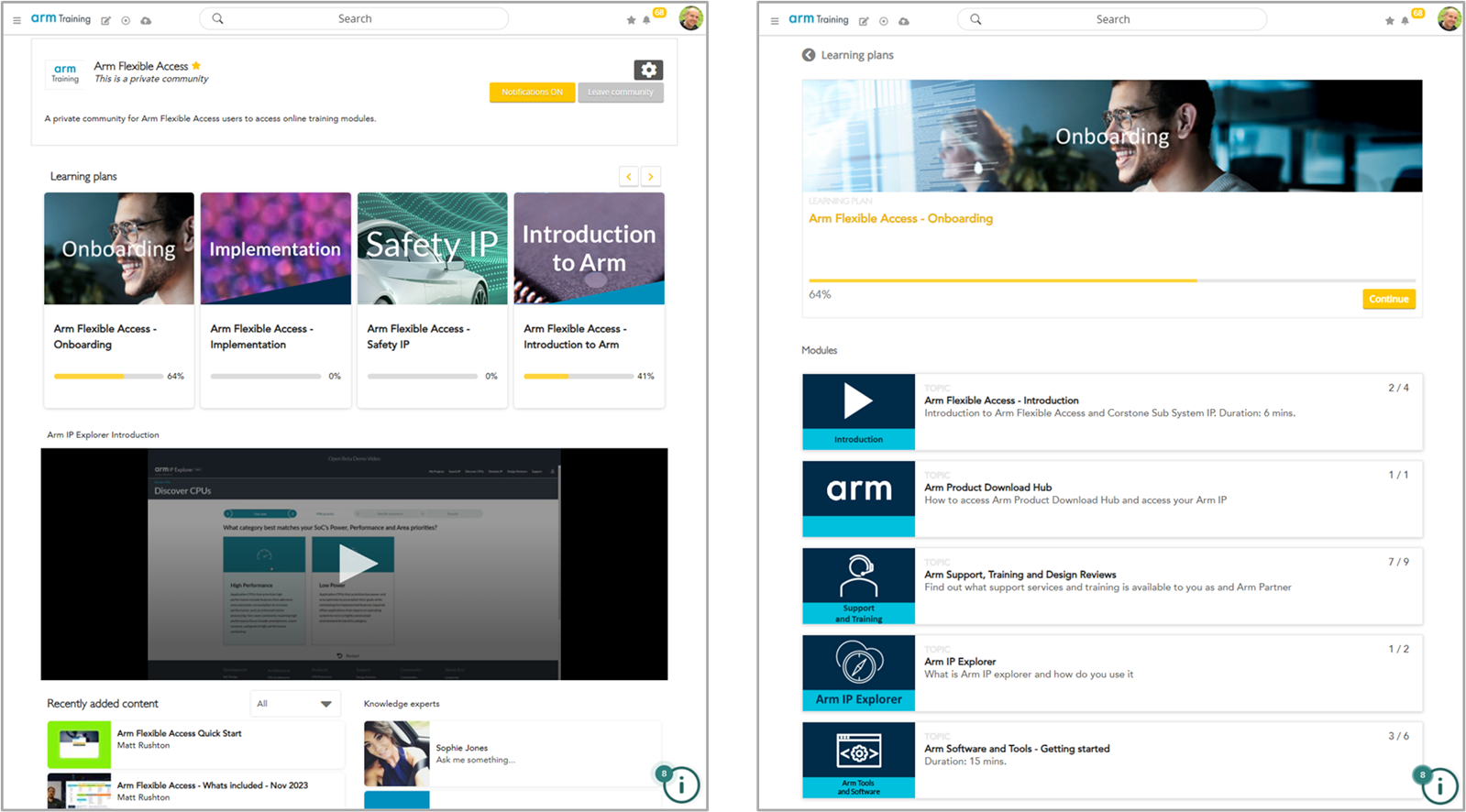Open the info help button in the left window
1466x812 pixels.
tap(681, 785)
